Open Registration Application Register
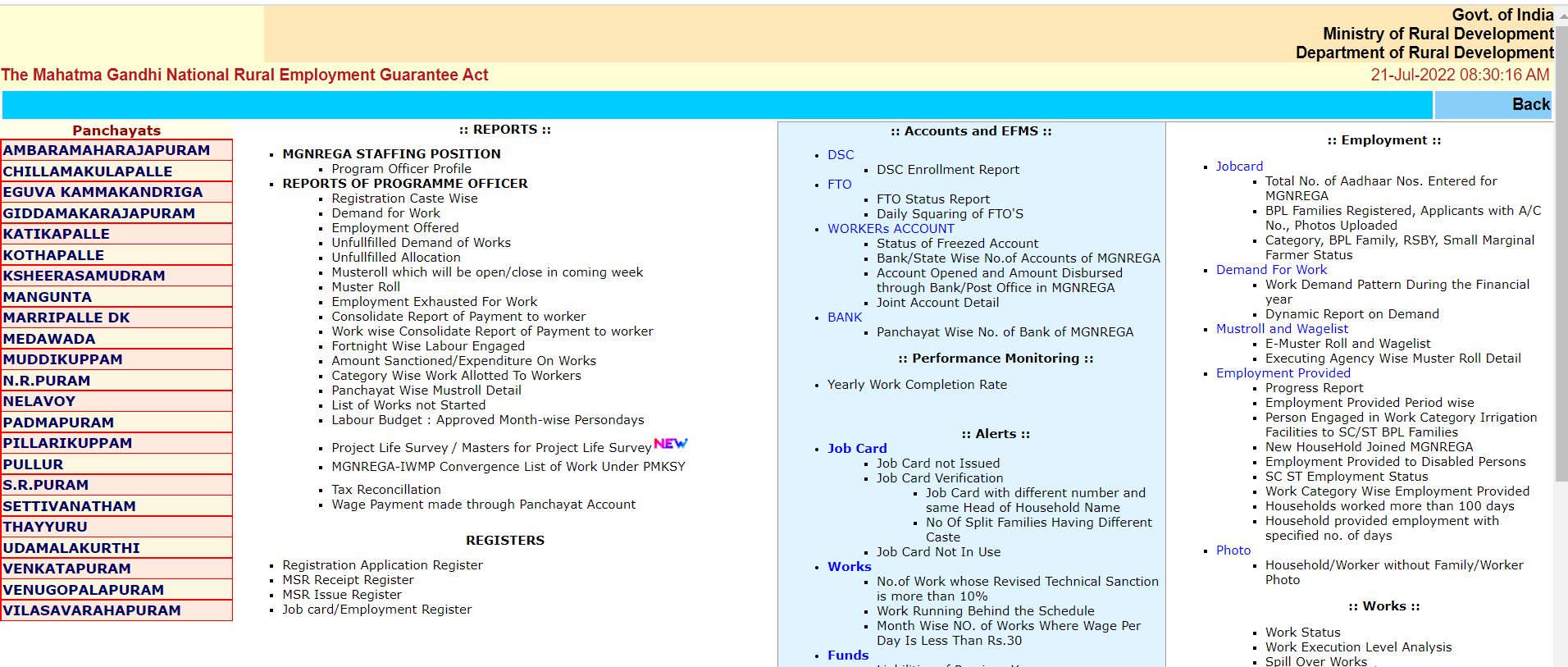Image resolution: width=1568 pixels, height=667 pixels. click(382, 565)
